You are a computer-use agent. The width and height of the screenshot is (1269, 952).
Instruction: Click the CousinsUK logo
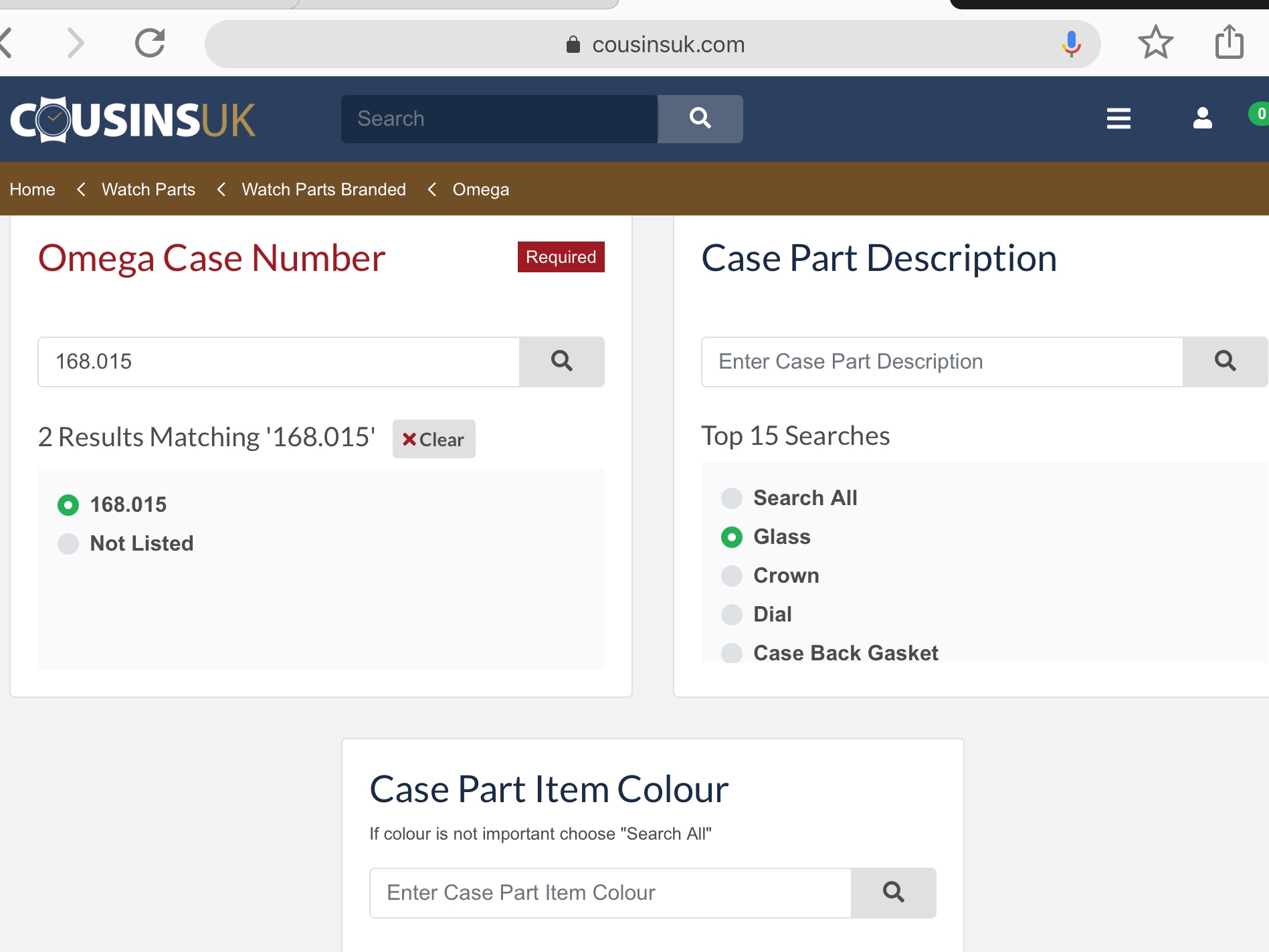click(132, 120)
